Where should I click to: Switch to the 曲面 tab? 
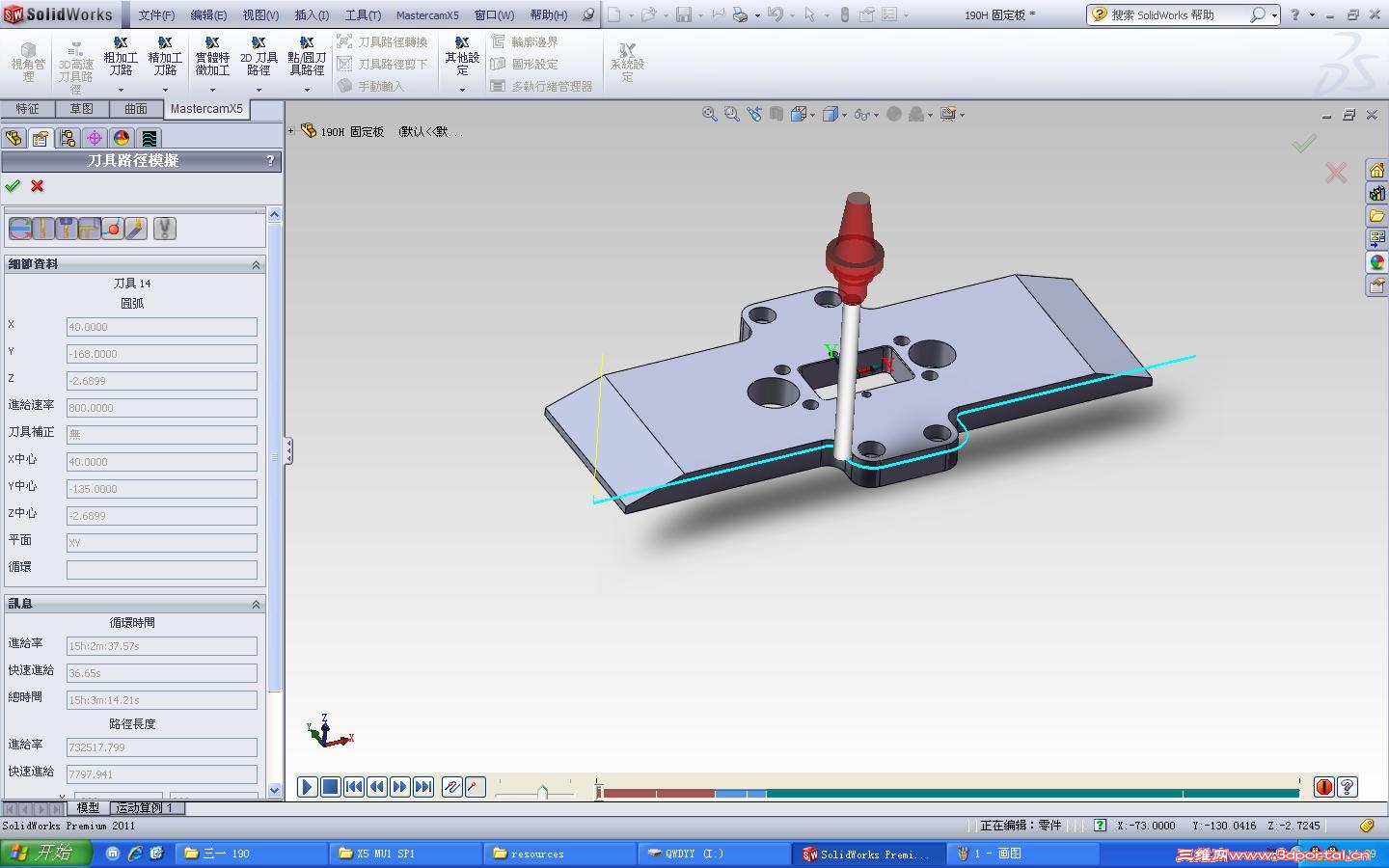tap(136, 109)
